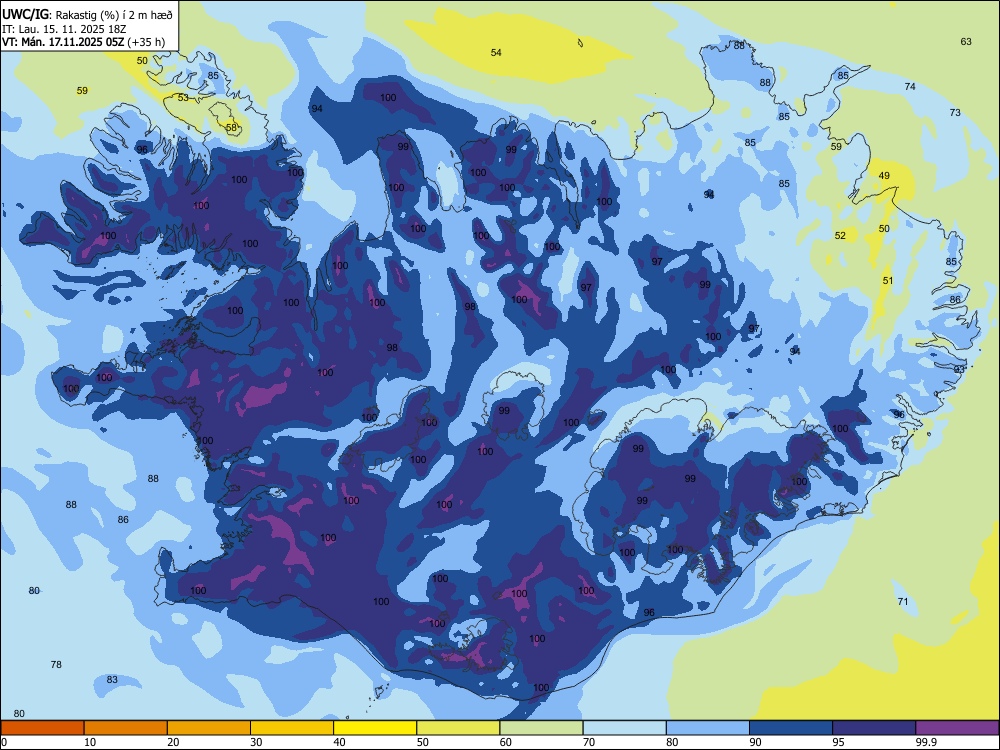
Task: Click the '30' tick label on color scale
Action: (x=256, y=742)
